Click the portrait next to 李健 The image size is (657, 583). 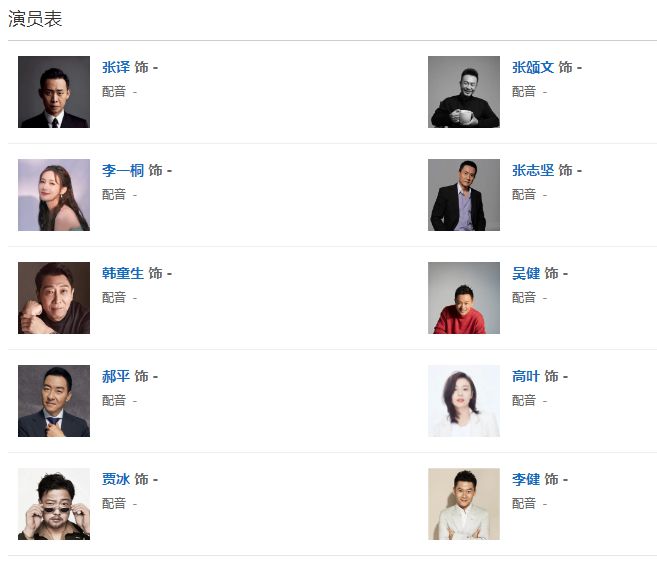pos(464,504)
